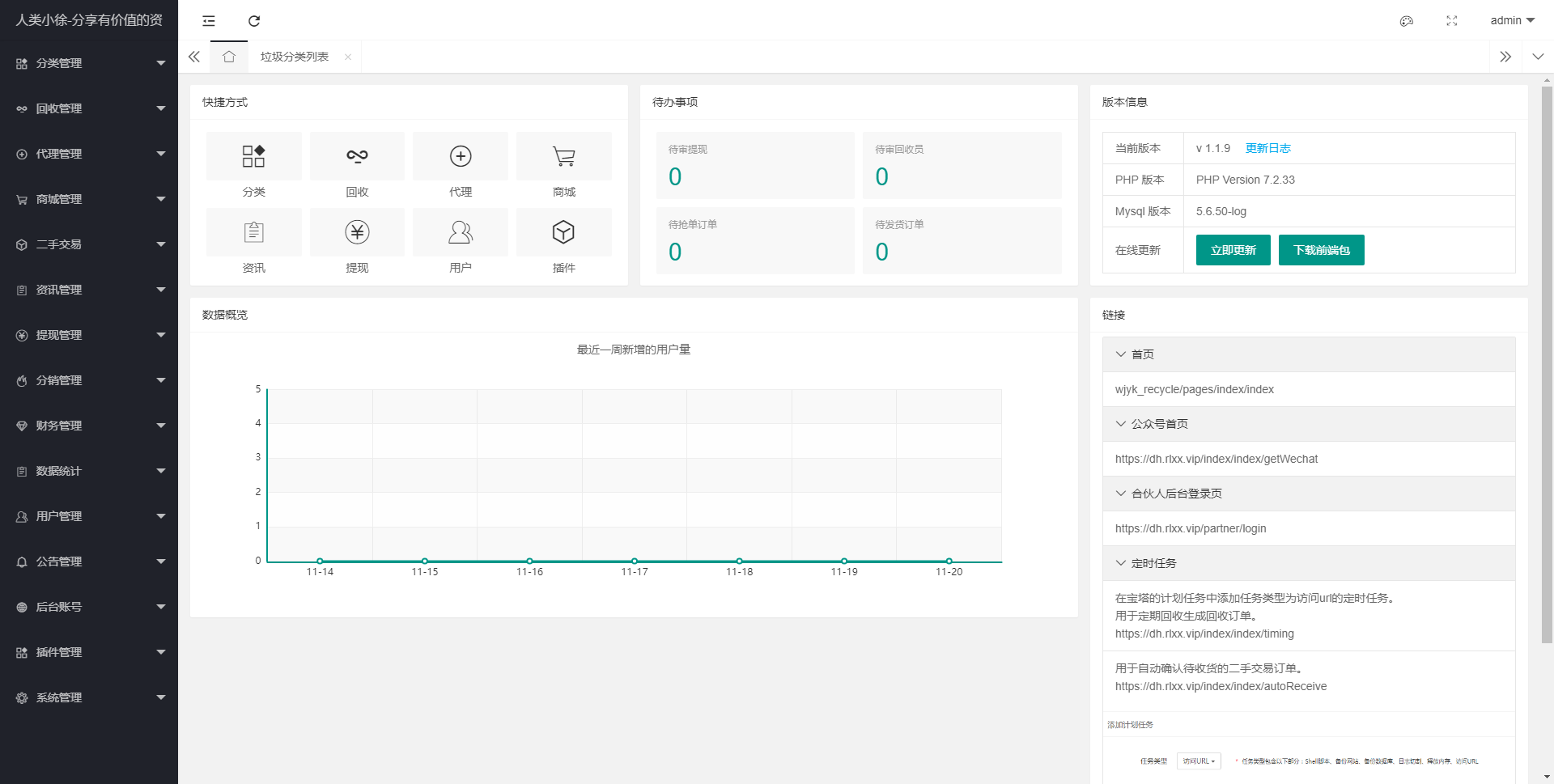1554x784 pixels.
Task: Click the 用户管理 sidebar arrow
Action: [x=160, y=516]
